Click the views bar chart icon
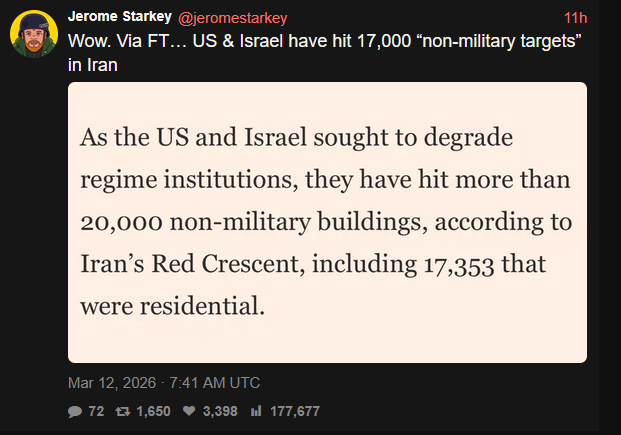The image size is (621, 435). [x=255, y=411]
